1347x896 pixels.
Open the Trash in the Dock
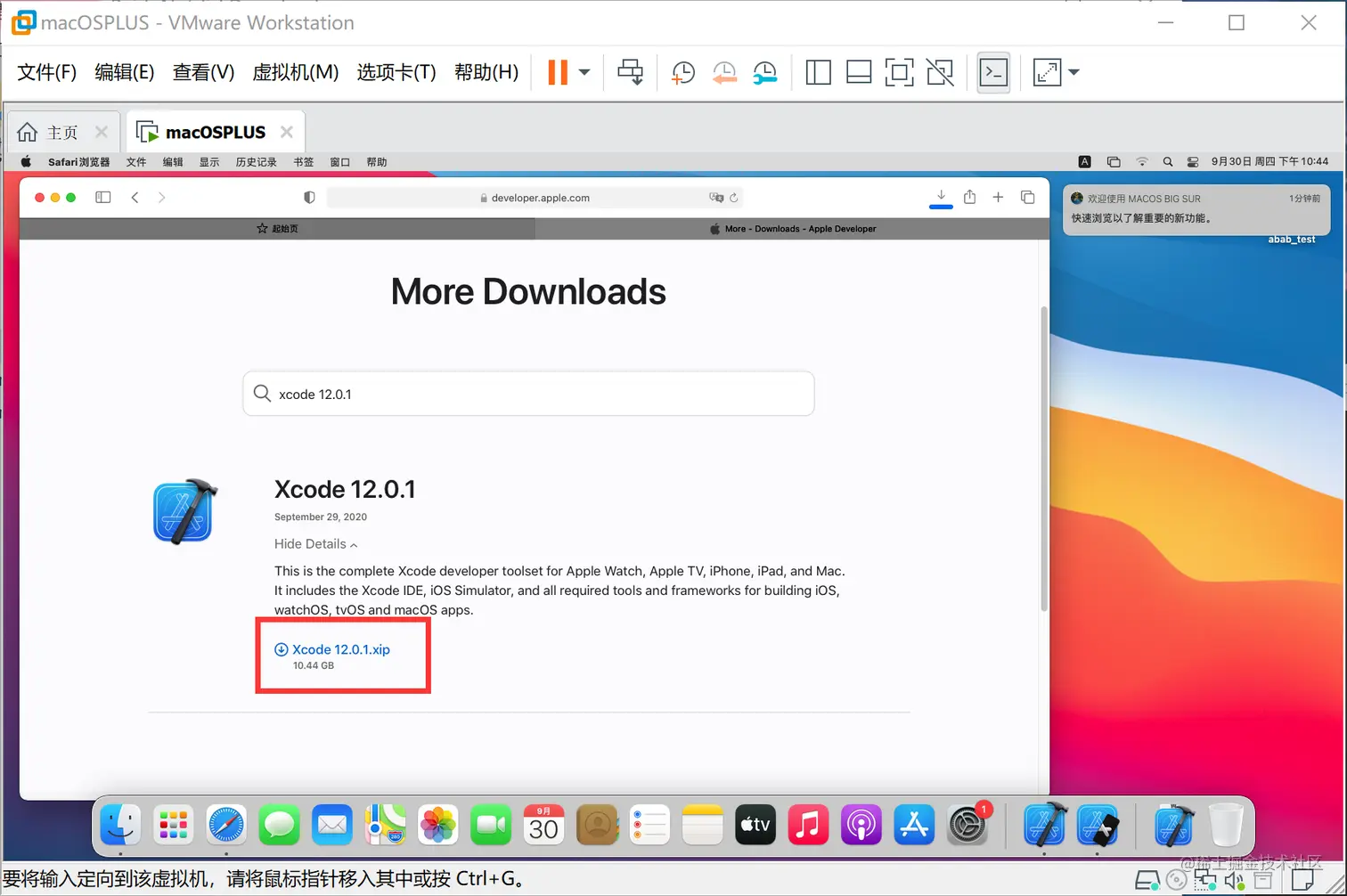click(x=1227, y=826)
